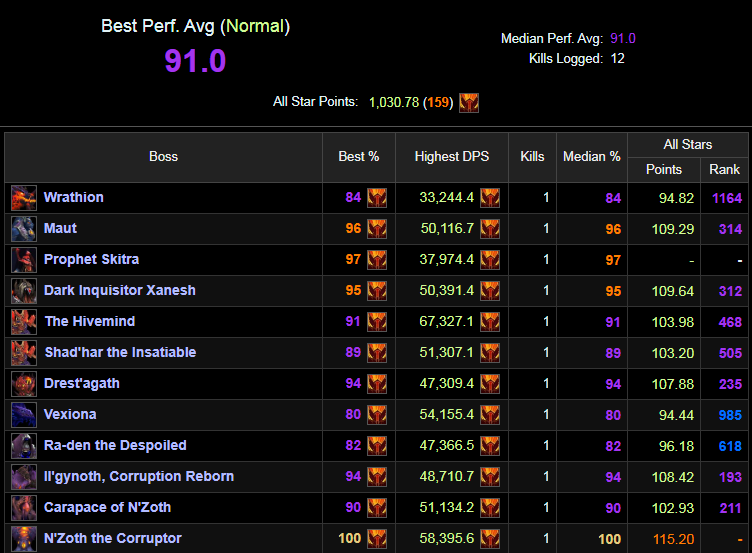Screen dimensions: 752x553
Task: Click the spec icon beside All Star Points
Action: [x=469, y=102]
